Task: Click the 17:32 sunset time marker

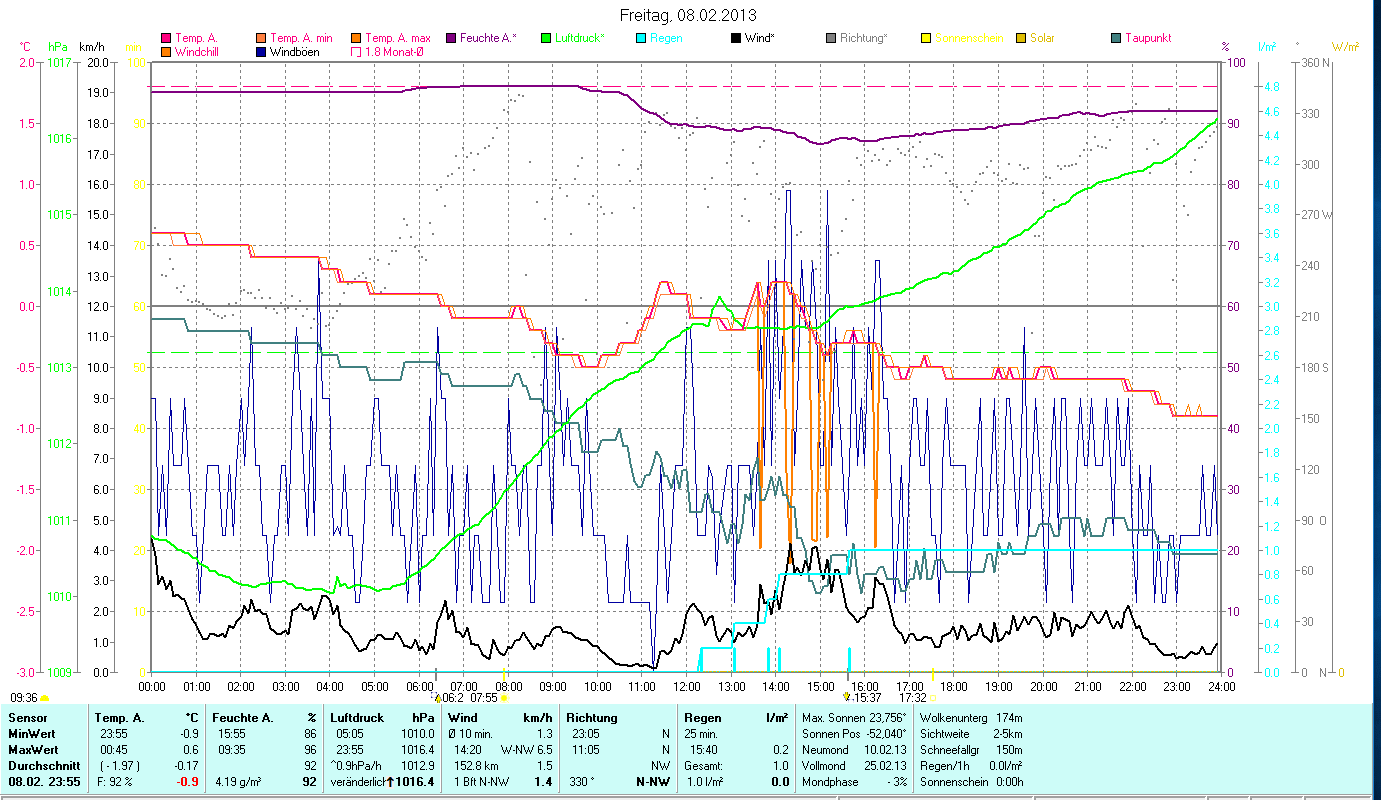Action: click(912, 698)
